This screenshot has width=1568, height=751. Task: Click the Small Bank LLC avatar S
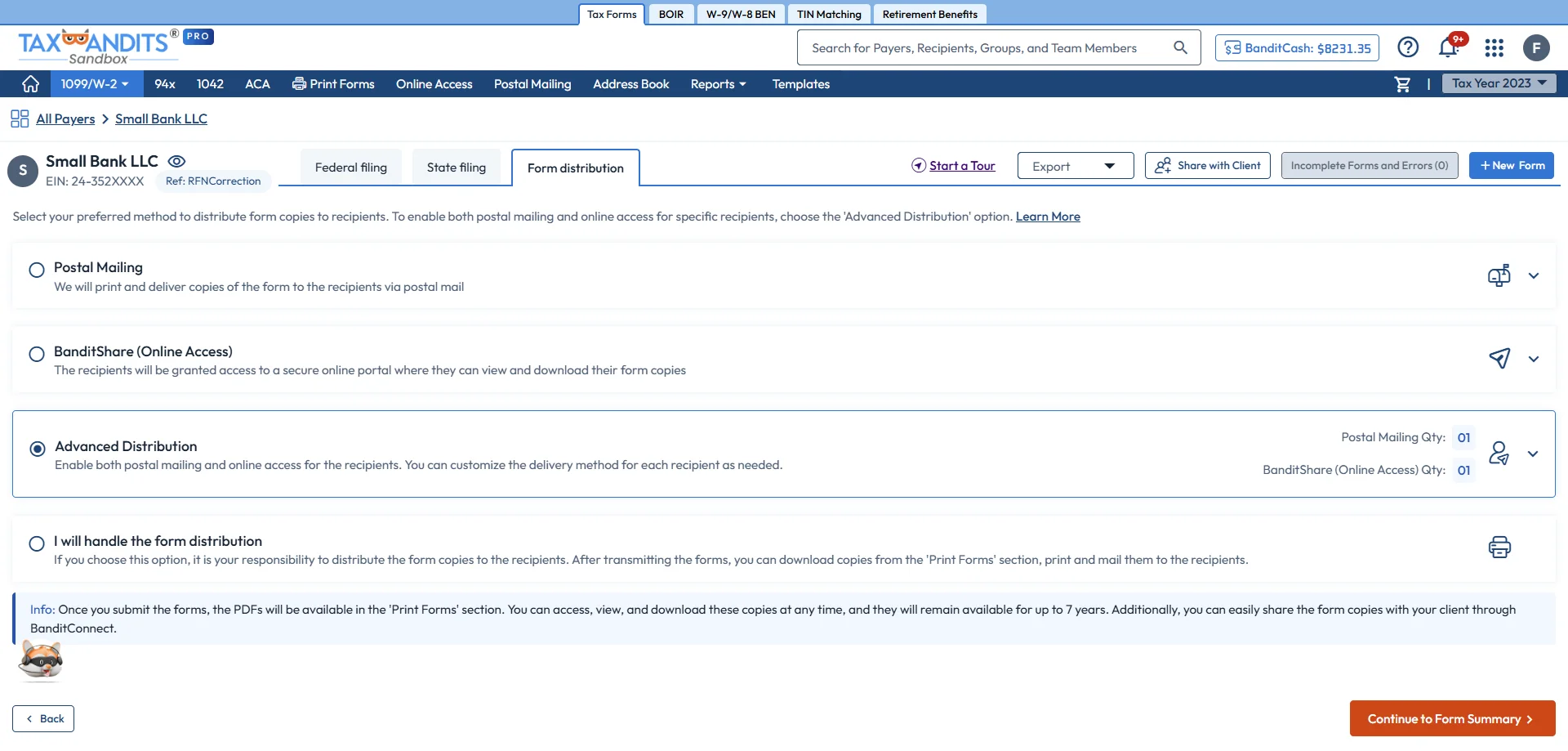tap(23, 170)
